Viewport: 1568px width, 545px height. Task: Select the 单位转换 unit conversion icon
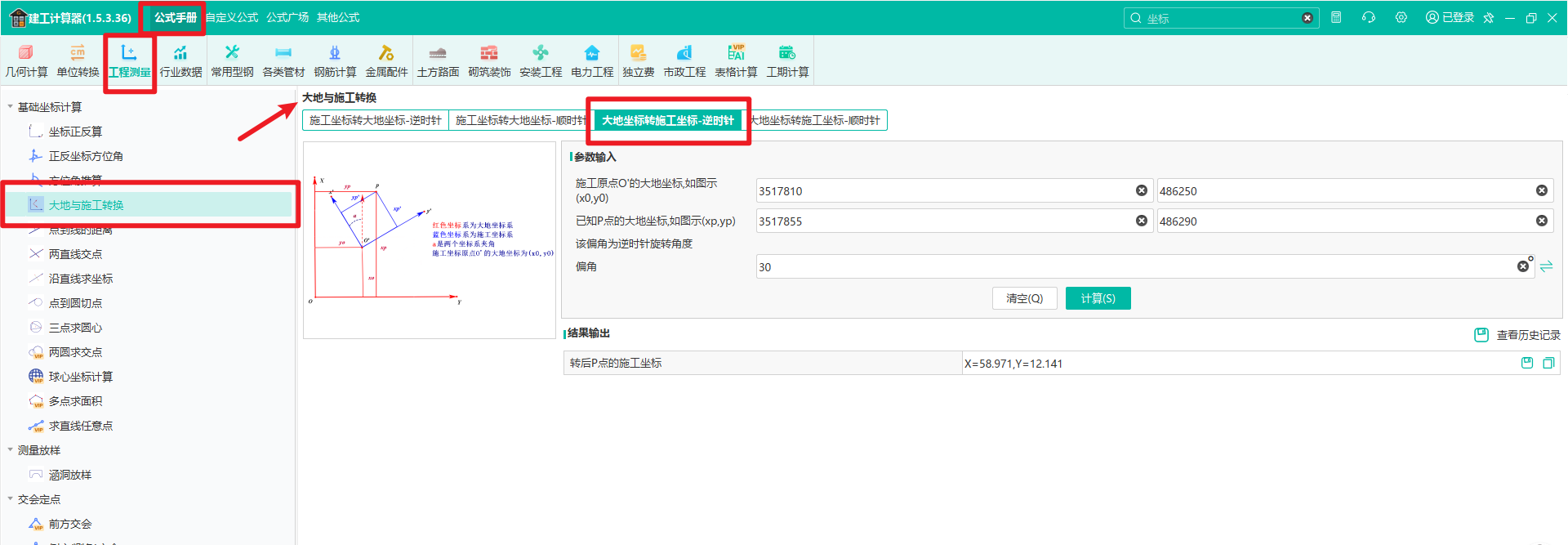click(x=78, y=61)
